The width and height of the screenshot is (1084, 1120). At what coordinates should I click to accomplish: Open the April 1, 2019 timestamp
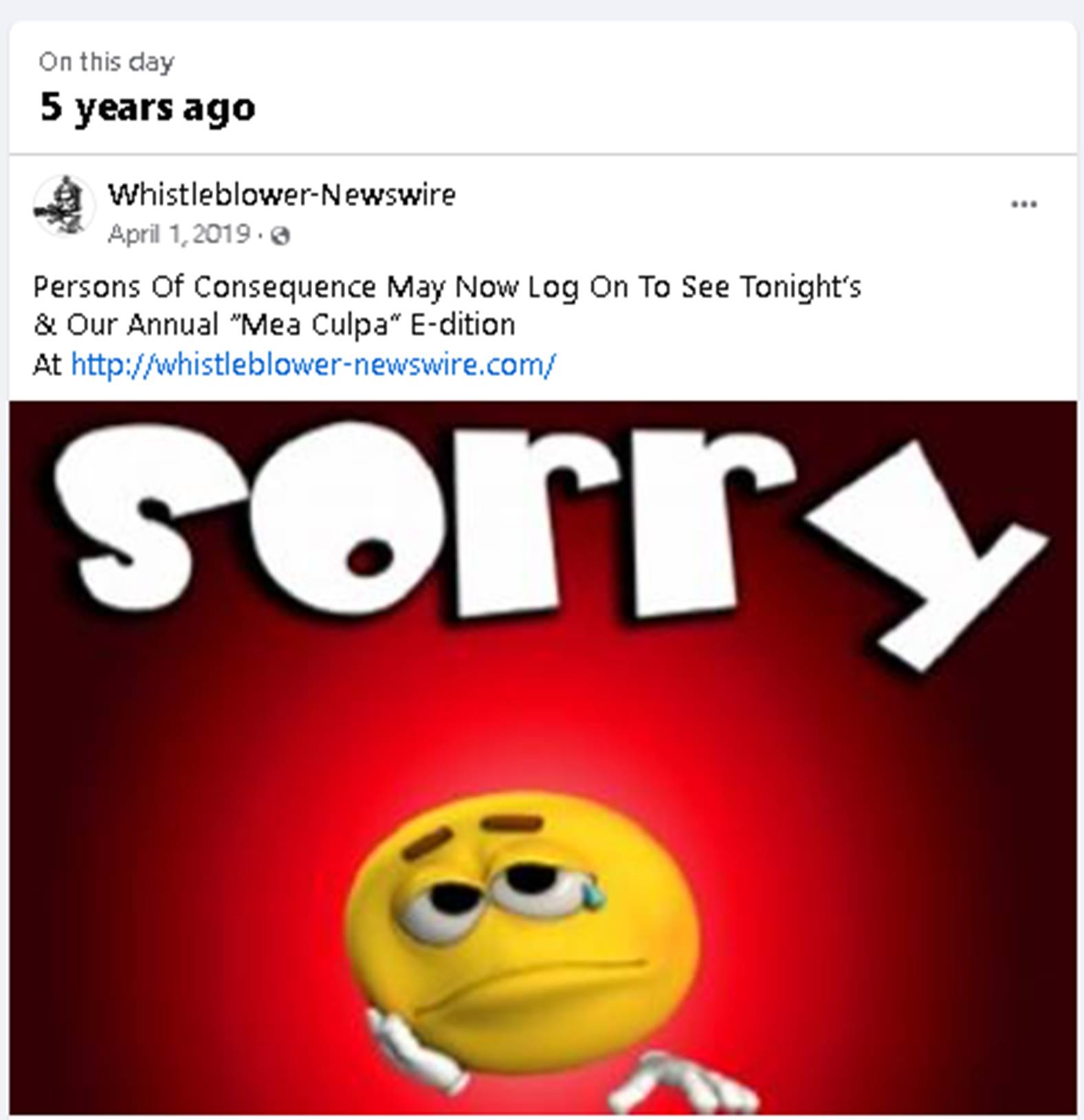179,234
